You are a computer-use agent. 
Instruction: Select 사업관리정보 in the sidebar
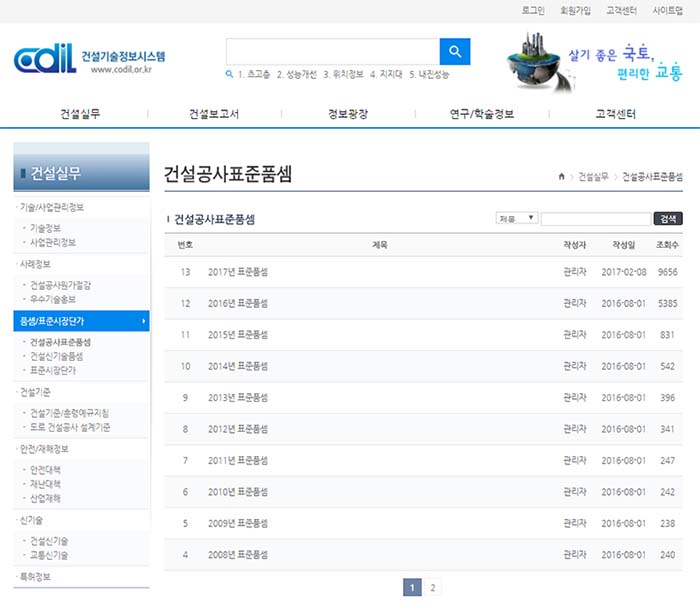click(53, 242)
